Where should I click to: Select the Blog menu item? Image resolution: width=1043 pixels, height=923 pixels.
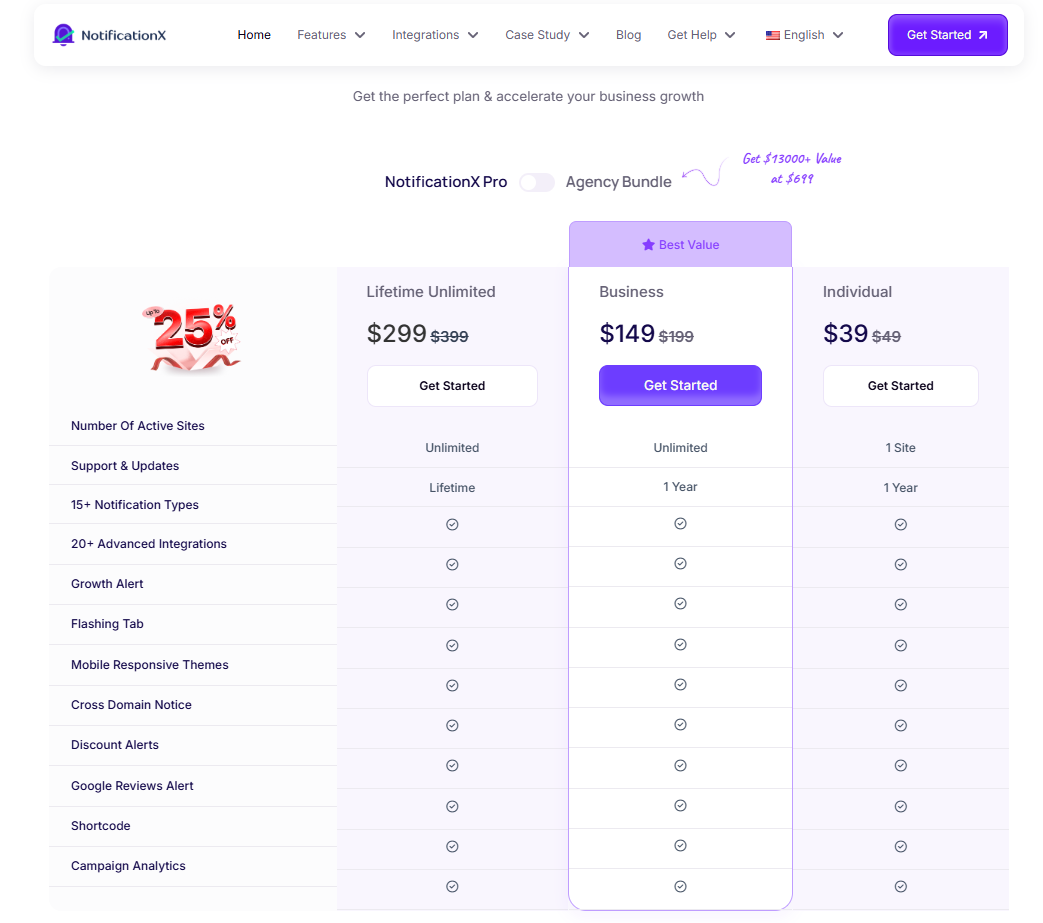[x=628, y=34]
